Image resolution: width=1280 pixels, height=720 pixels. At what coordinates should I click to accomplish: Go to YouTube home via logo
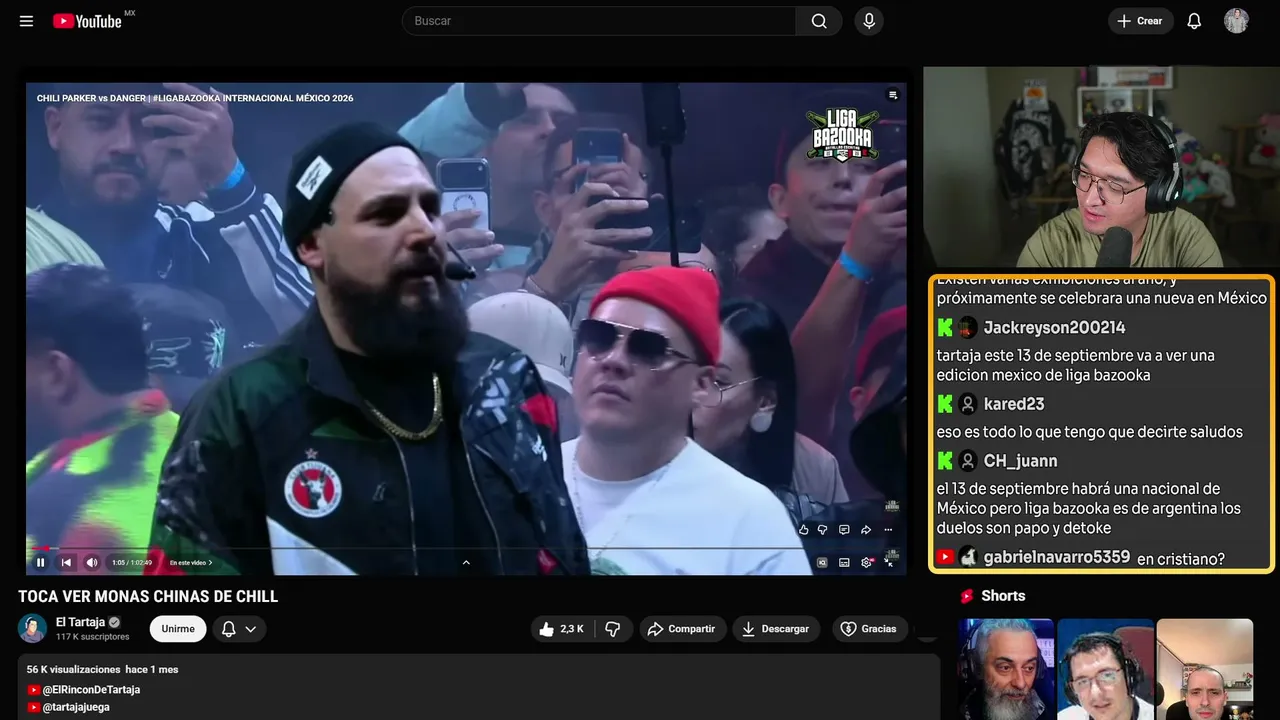click(87, 21)
